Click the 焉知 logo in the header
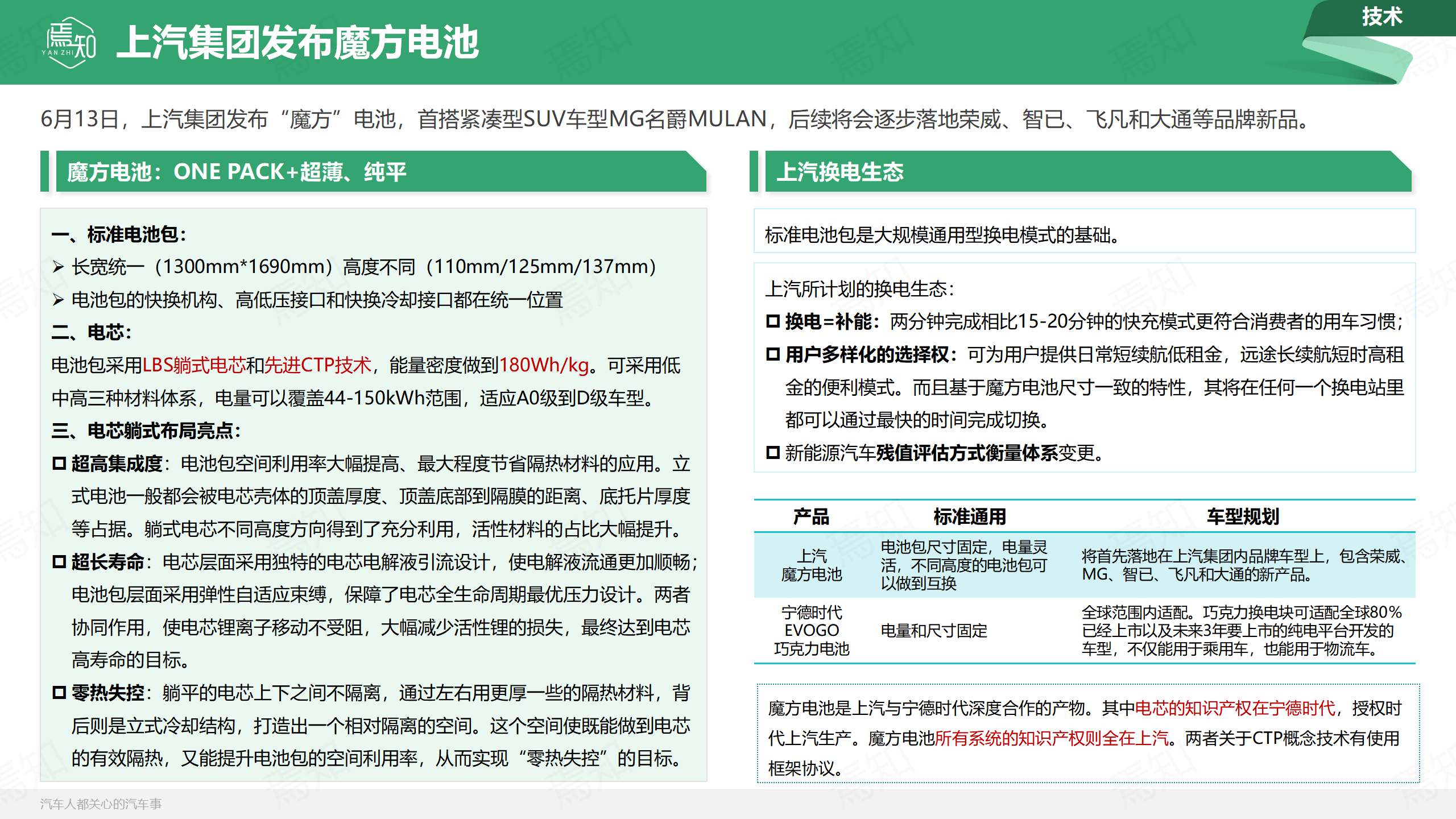The image size is (1456, 819). tap(70, 43)
